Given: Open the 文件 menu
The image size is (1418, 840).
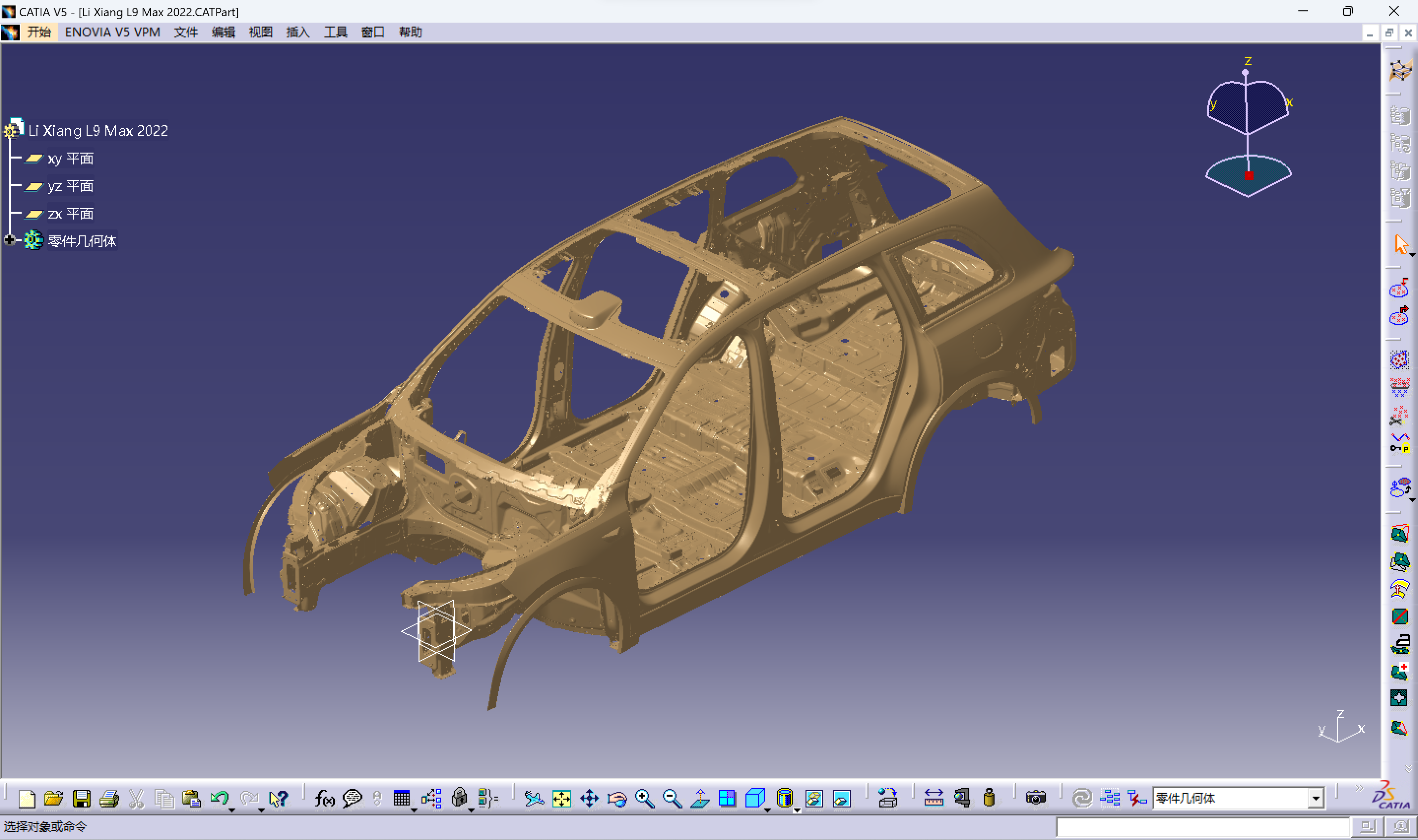Looking at the screenshot, I should pos(186,32).
